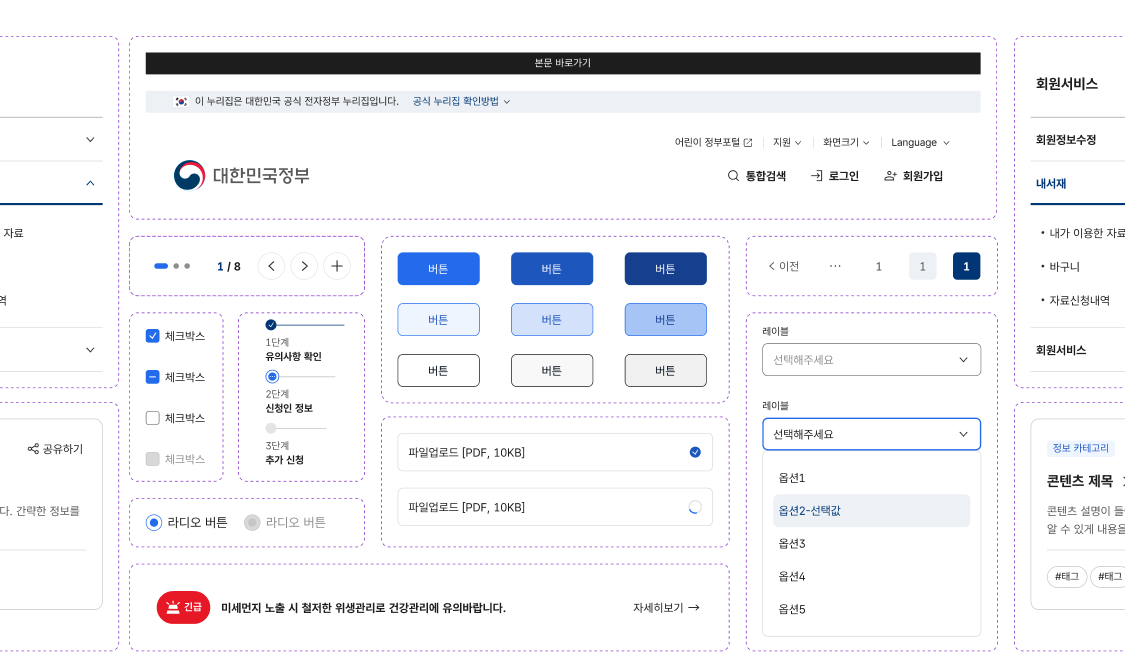Click the login arrow icon by 로그인

coord(816,176)
